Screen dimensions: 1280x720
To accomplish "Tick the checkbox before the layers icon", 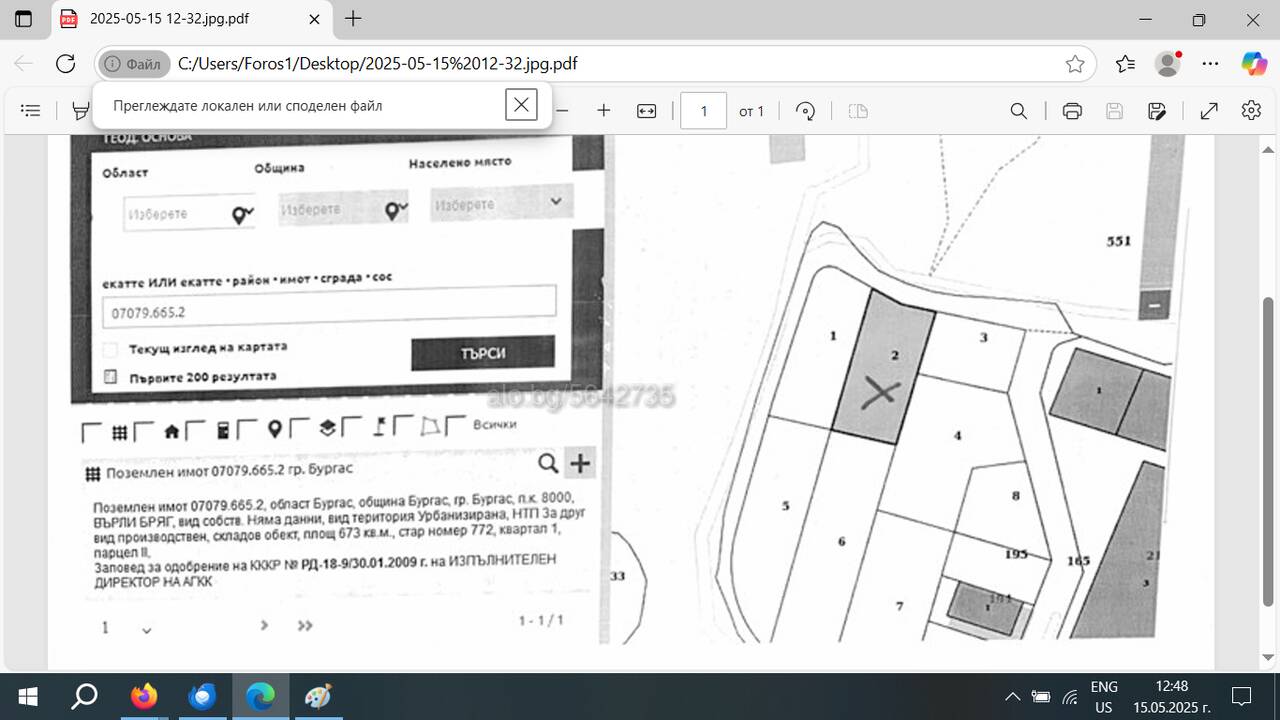I will (300, 428).
